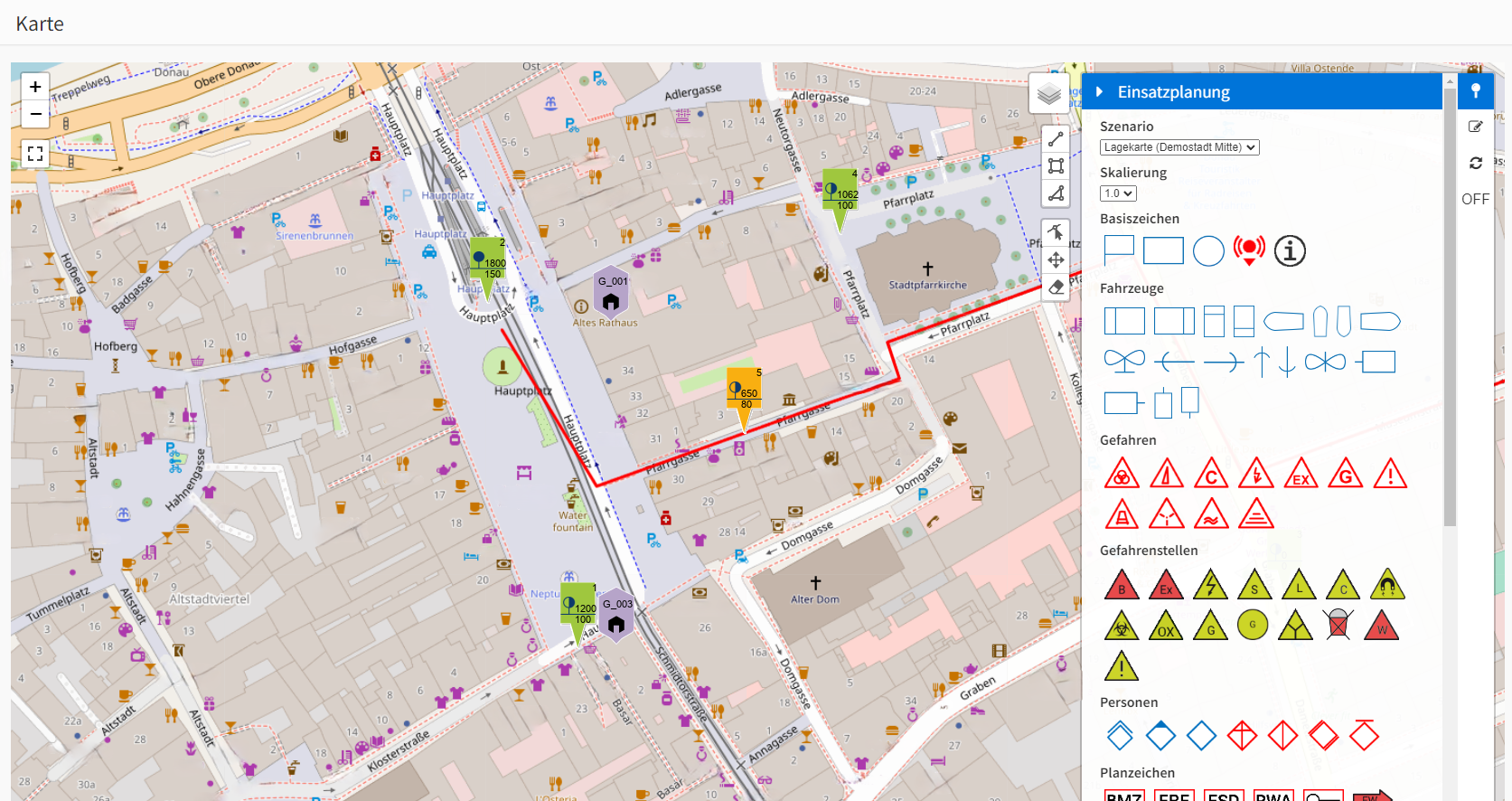Pick the red W danger spot triangle

(x=1382, y=626)
